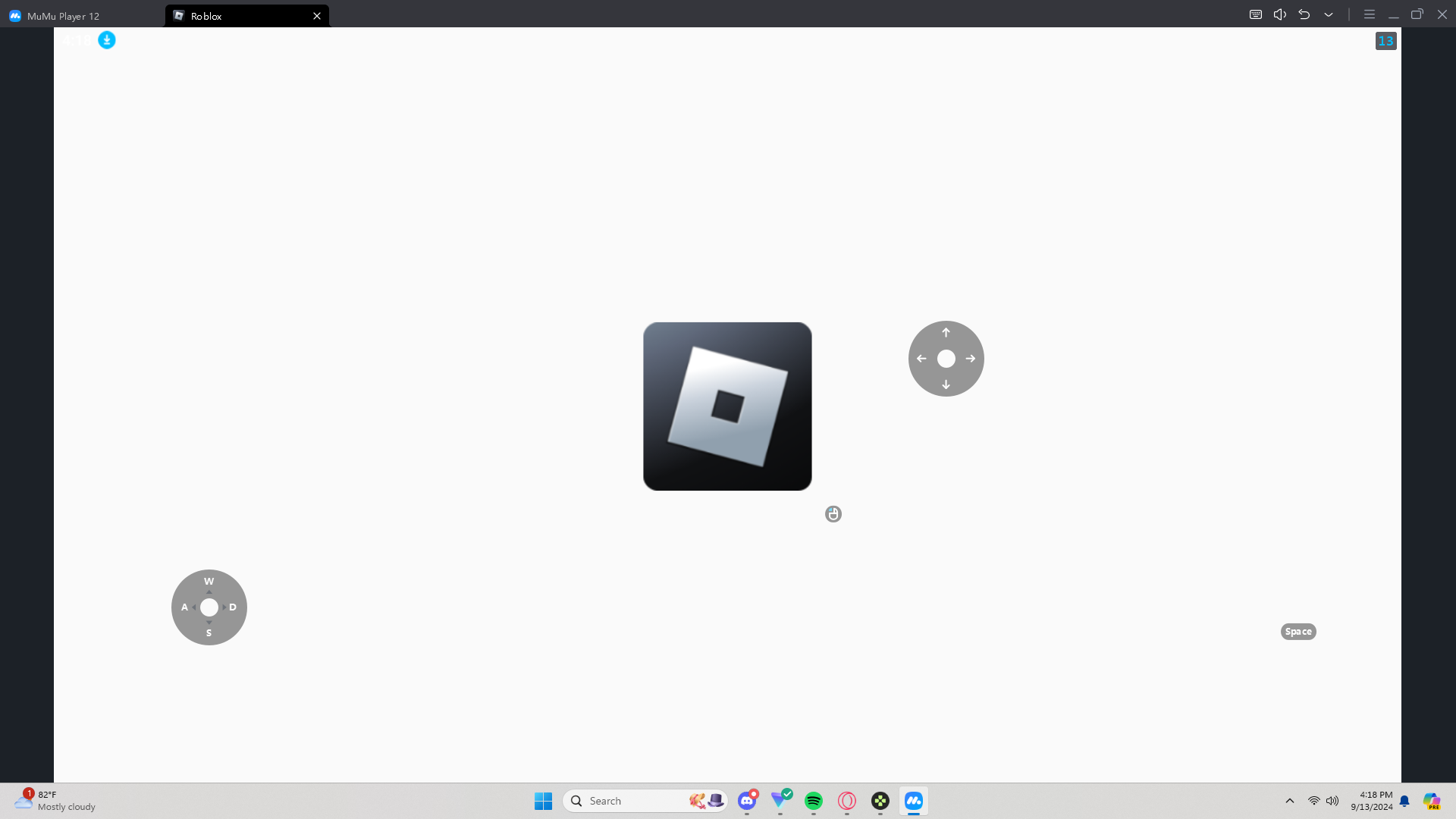The image size is (1456, 819).
Task: Click the MuMu title bar speaker icon
Action: pos(1280,14)
